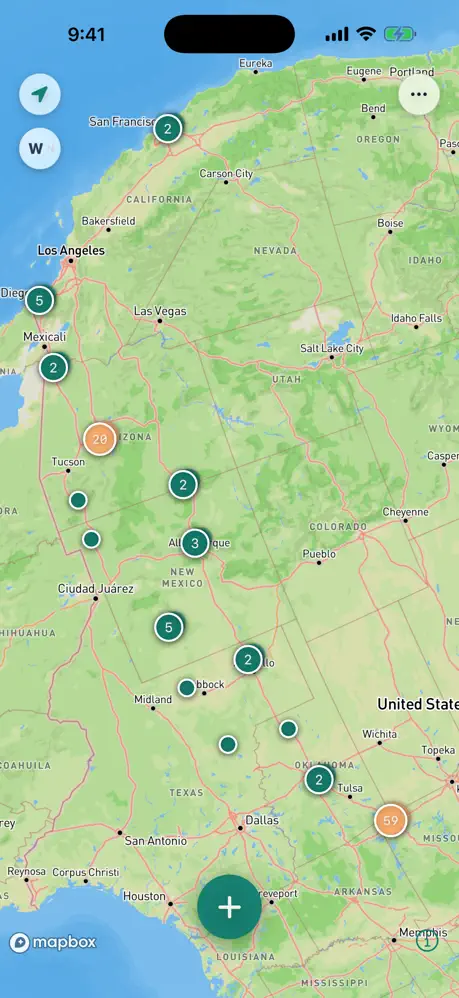Tap the Eureka city label

click(x=256, y=63)
